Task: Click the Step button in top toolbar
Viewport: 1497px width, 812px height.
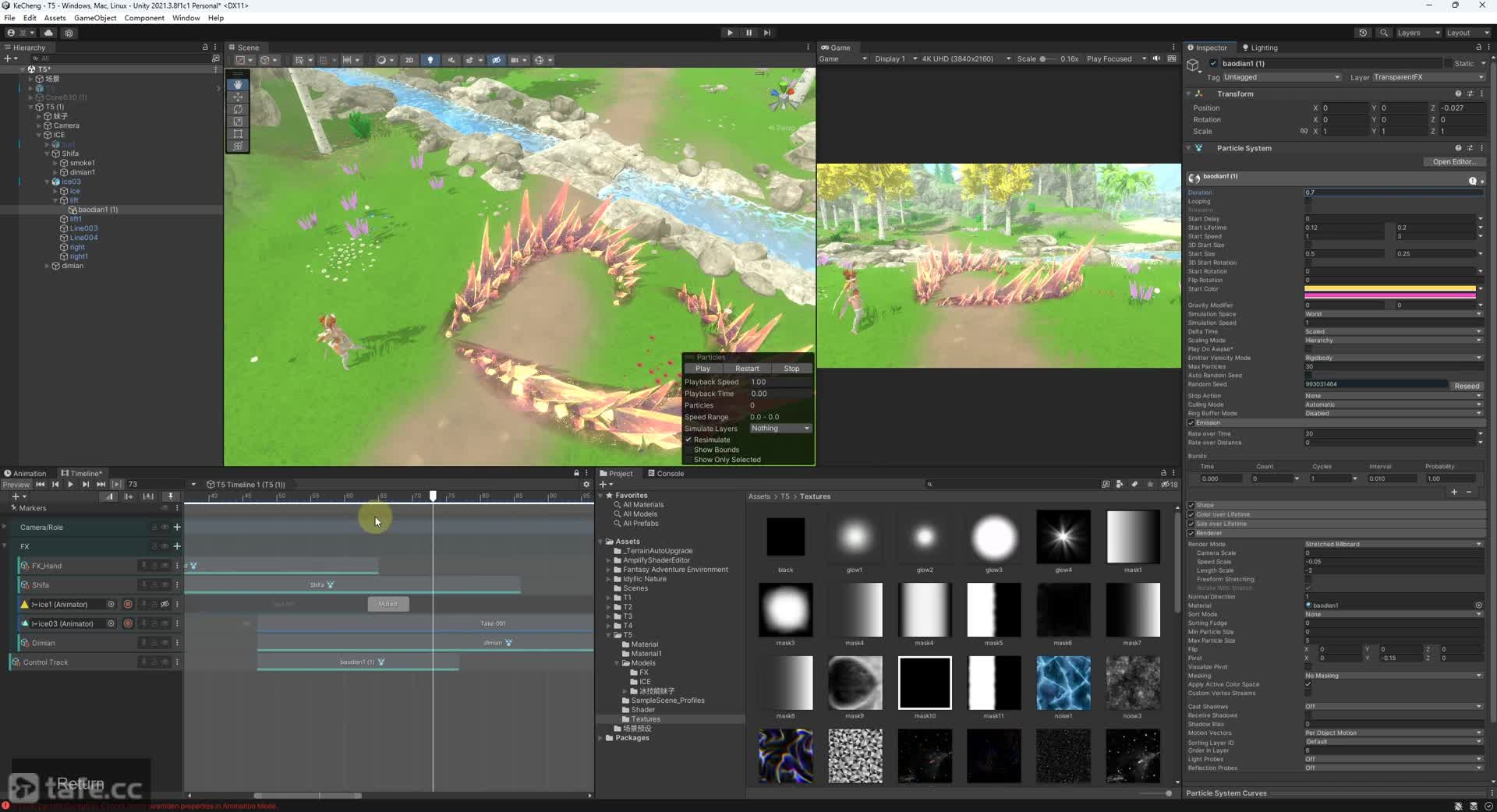Action: click(767, 33)
